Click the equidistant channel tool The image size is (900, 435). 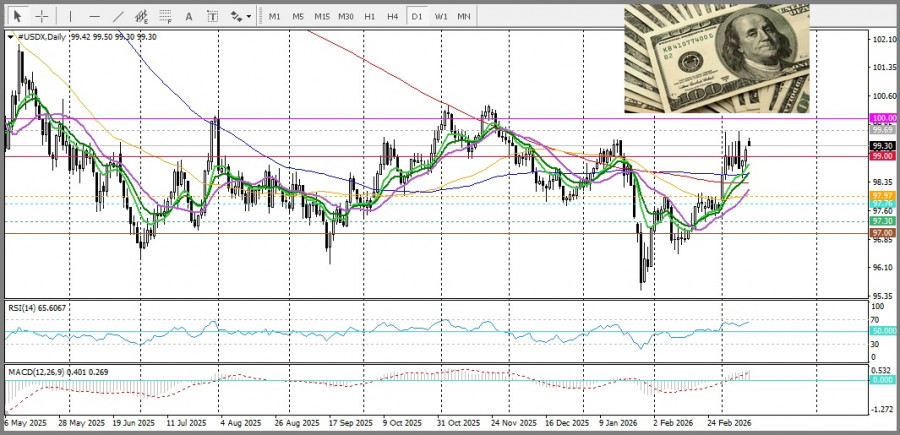pos(142,16)
